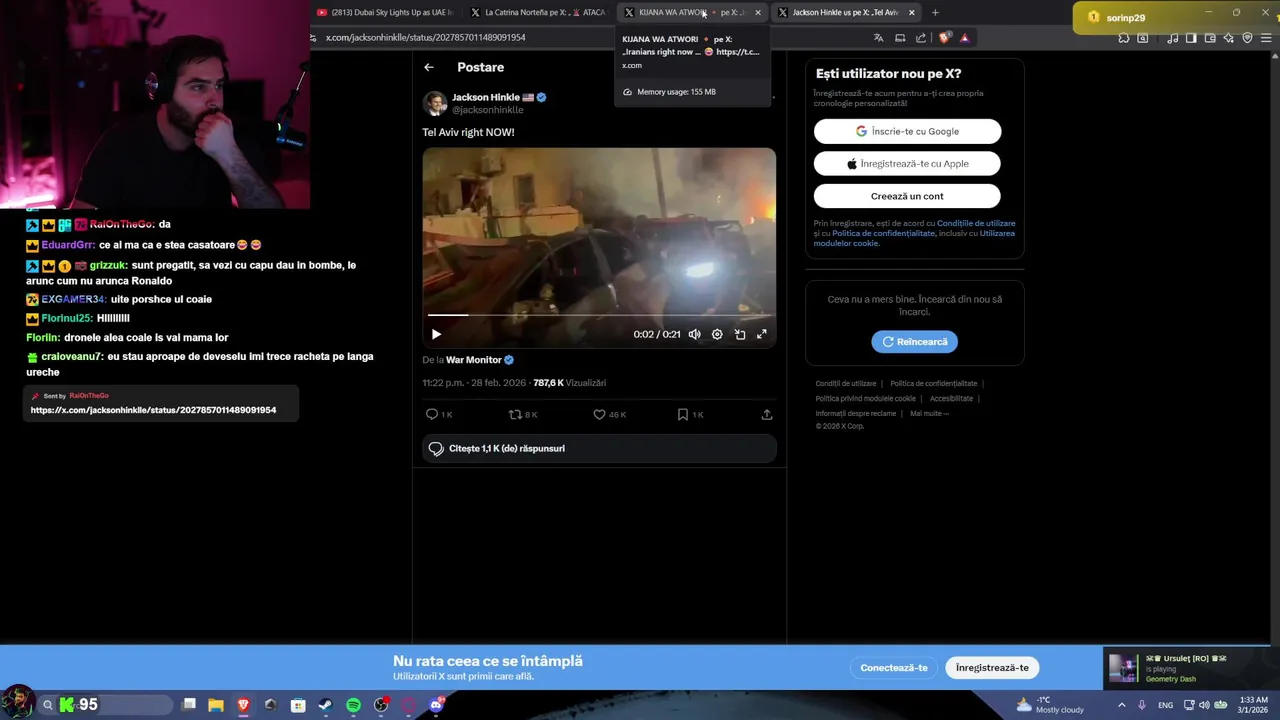Open the Brave VPN shield icon
The height and width of the screenshot is (720, 1280).
[x=1247, y=38]
